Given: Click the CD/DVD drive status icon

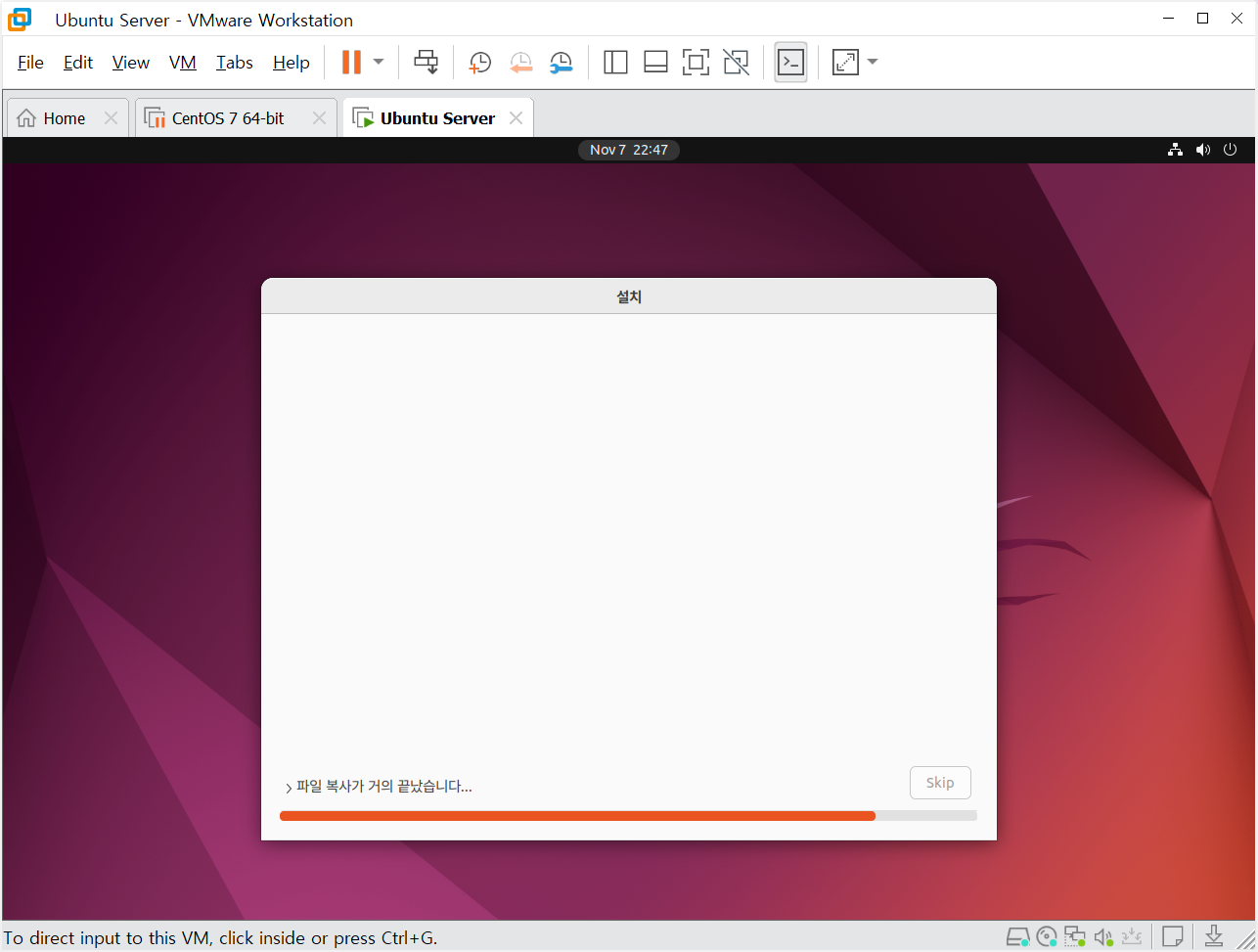Looking at the screenshot, I should click(x=1047, y=936).
